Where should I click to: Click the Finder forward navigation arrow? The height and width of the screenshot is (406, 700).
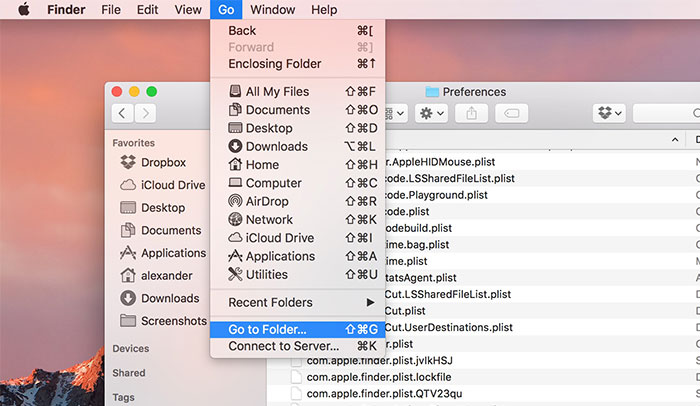pos(145,113)
